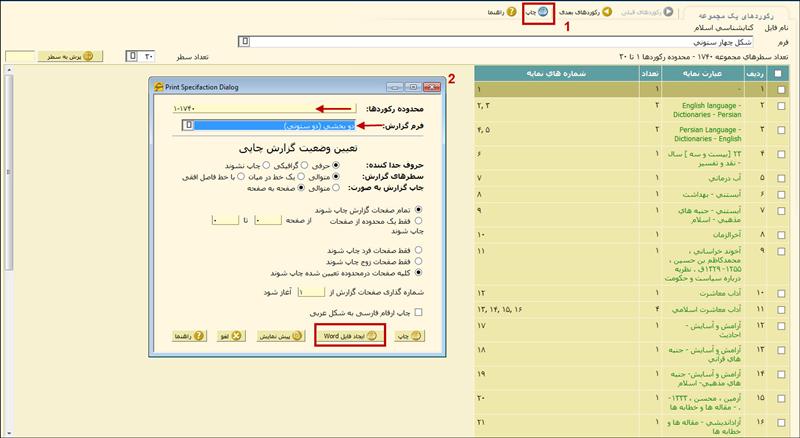Click the print preview (پیش نمایش) button
Viewport: 800px width, 438px height.
click(282, 336)
